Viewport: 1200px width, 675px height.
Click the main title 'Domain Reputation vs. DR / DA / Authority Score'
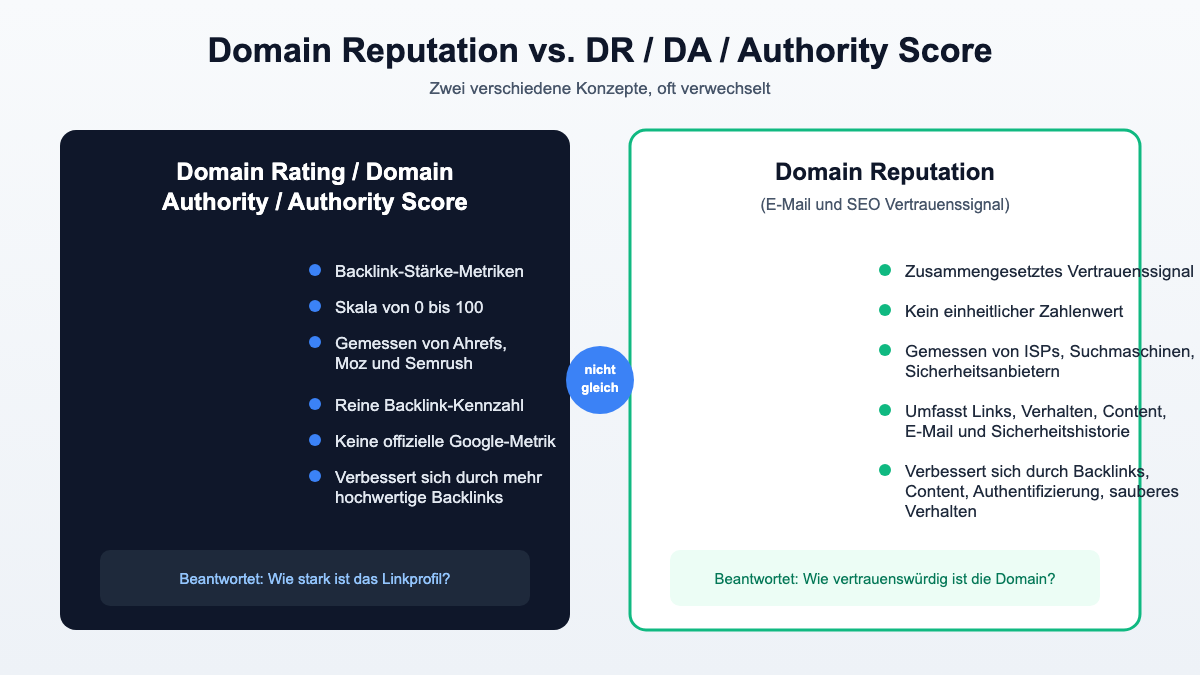(x=600, y=51)
